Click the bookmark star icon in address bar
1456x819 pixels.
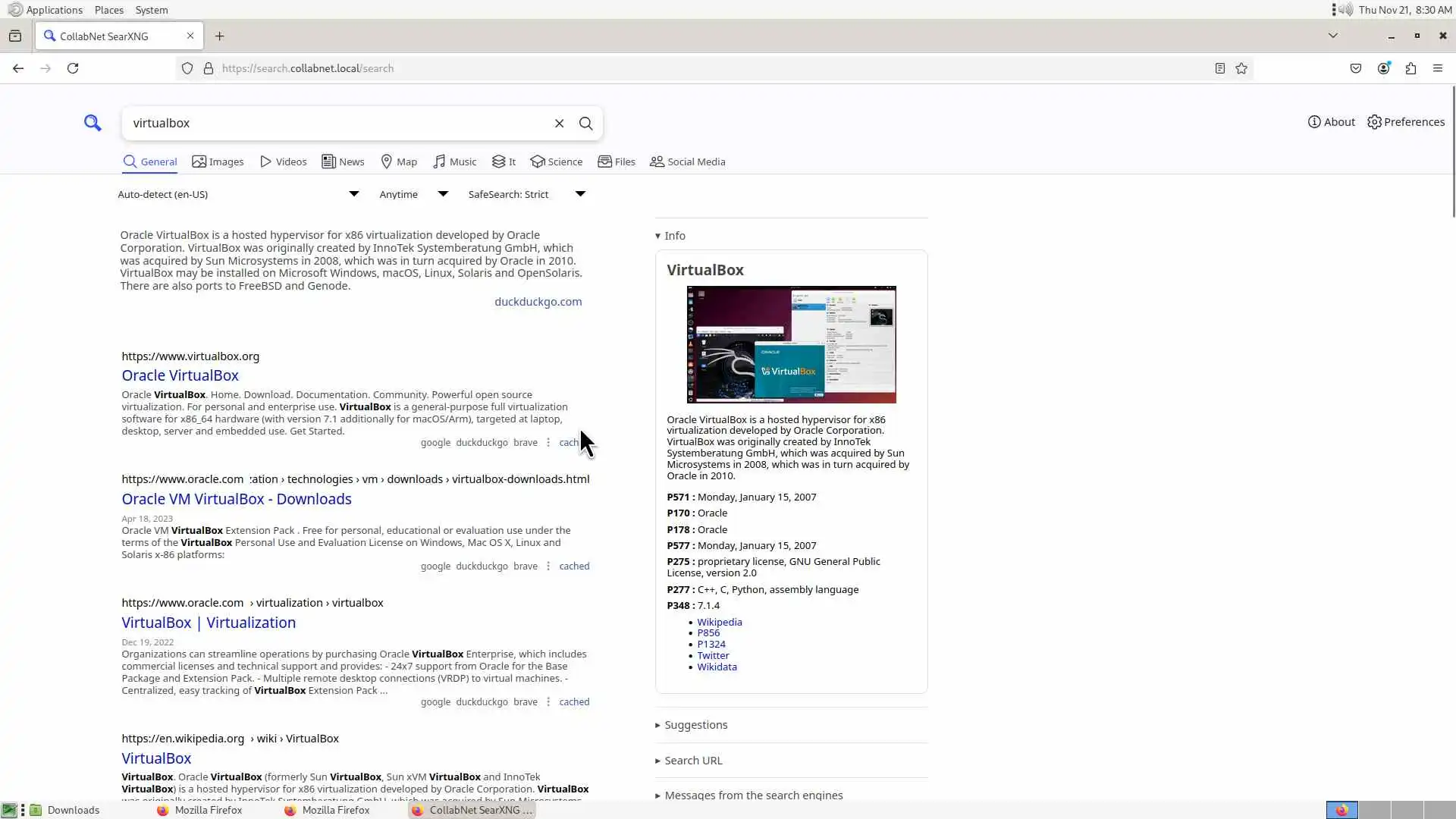click(x=1241, y=68)
